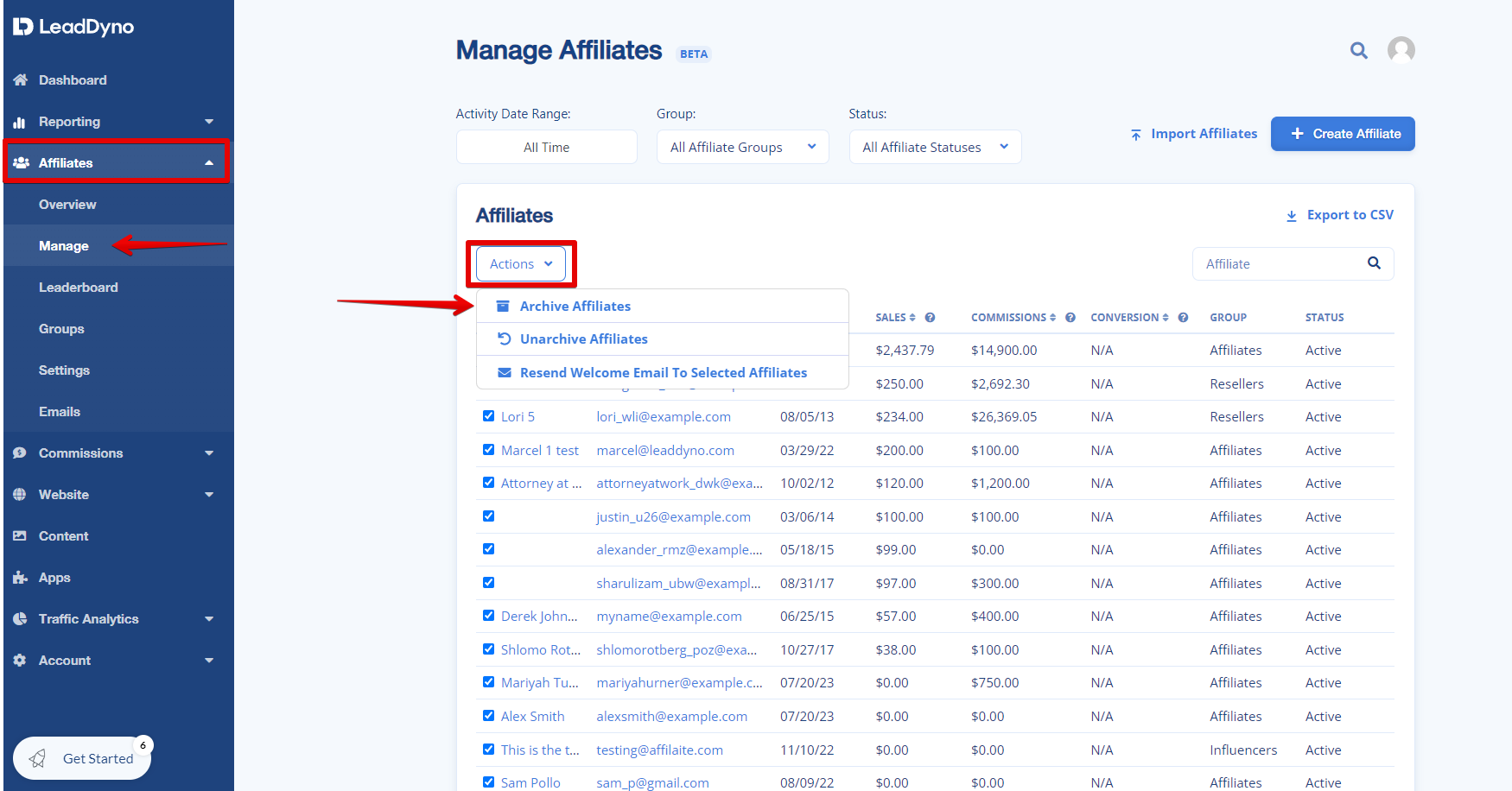
Task: Click the help icon next to CONVERSION
Action: [1183, 318]
